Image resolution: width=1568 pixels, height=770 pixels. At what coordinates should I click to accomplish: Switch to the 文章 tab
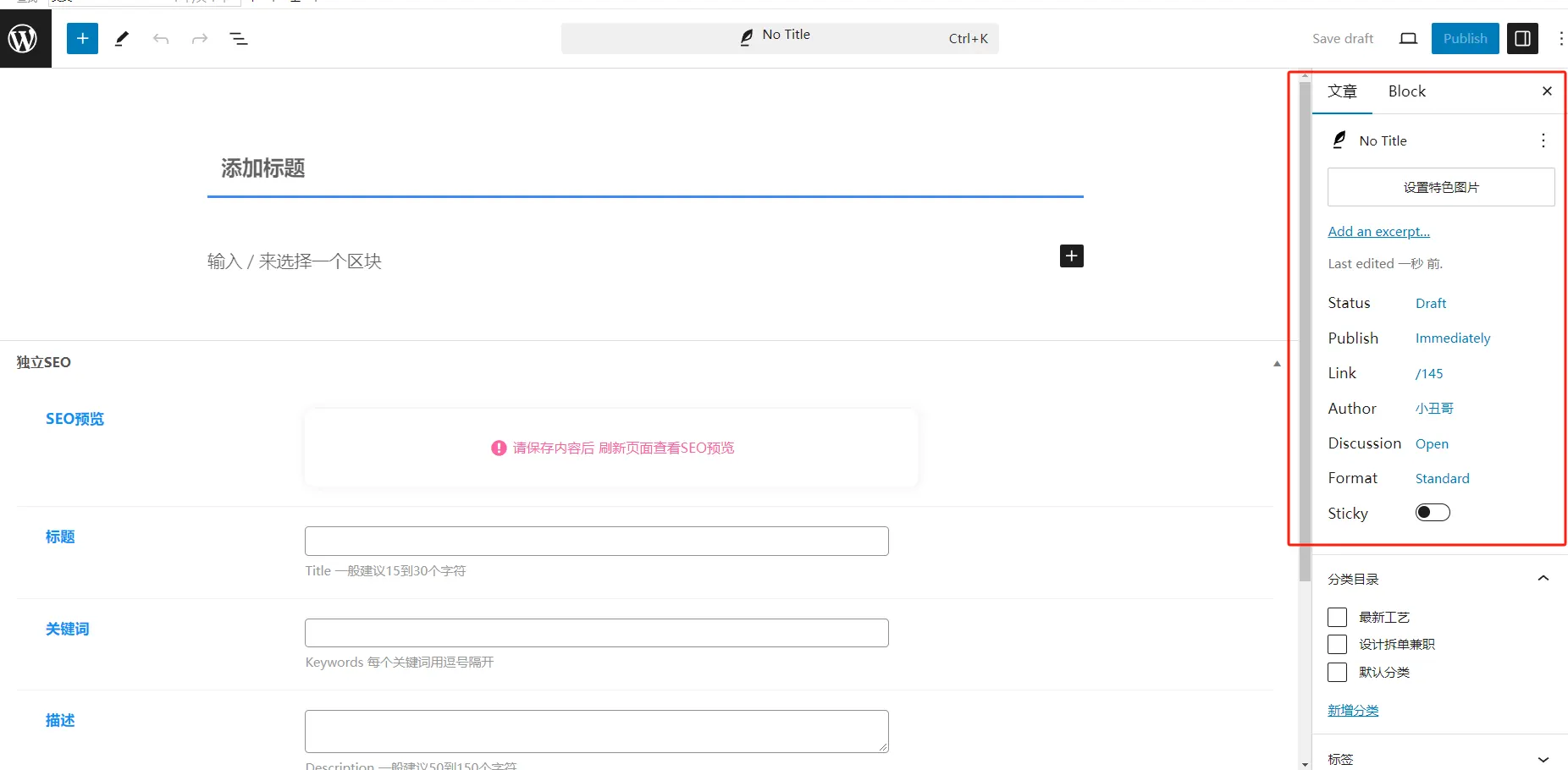click(1342, 91)
